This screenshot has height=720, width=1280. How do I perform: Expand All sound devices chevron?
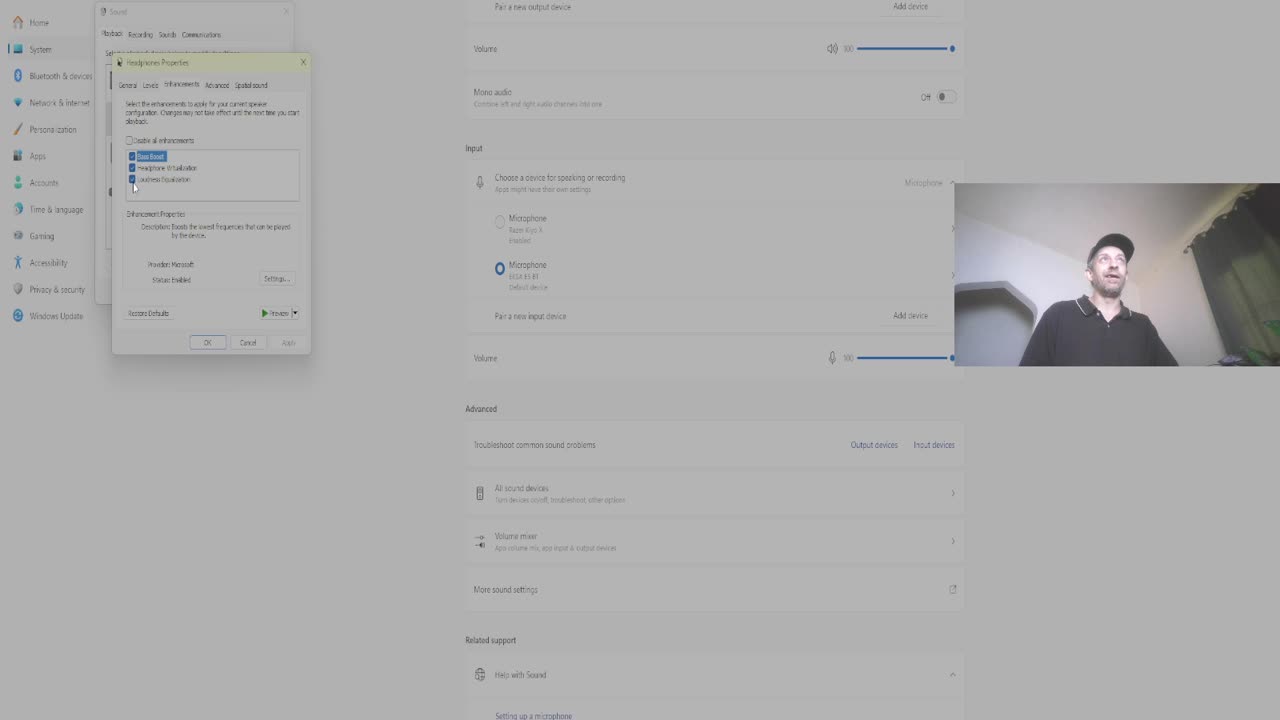(x=952, y=493)
